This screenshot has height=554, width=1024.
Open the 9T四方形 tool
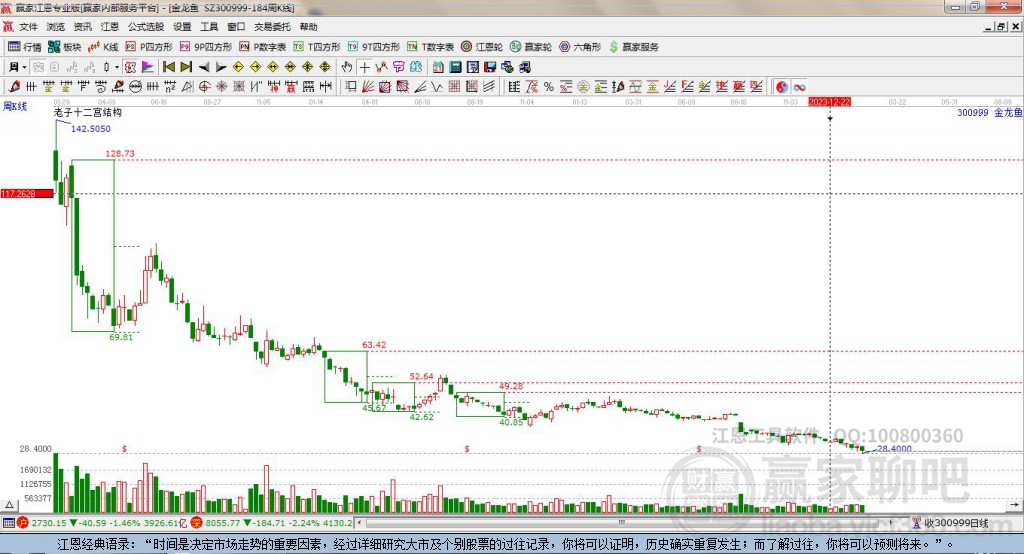374,47
